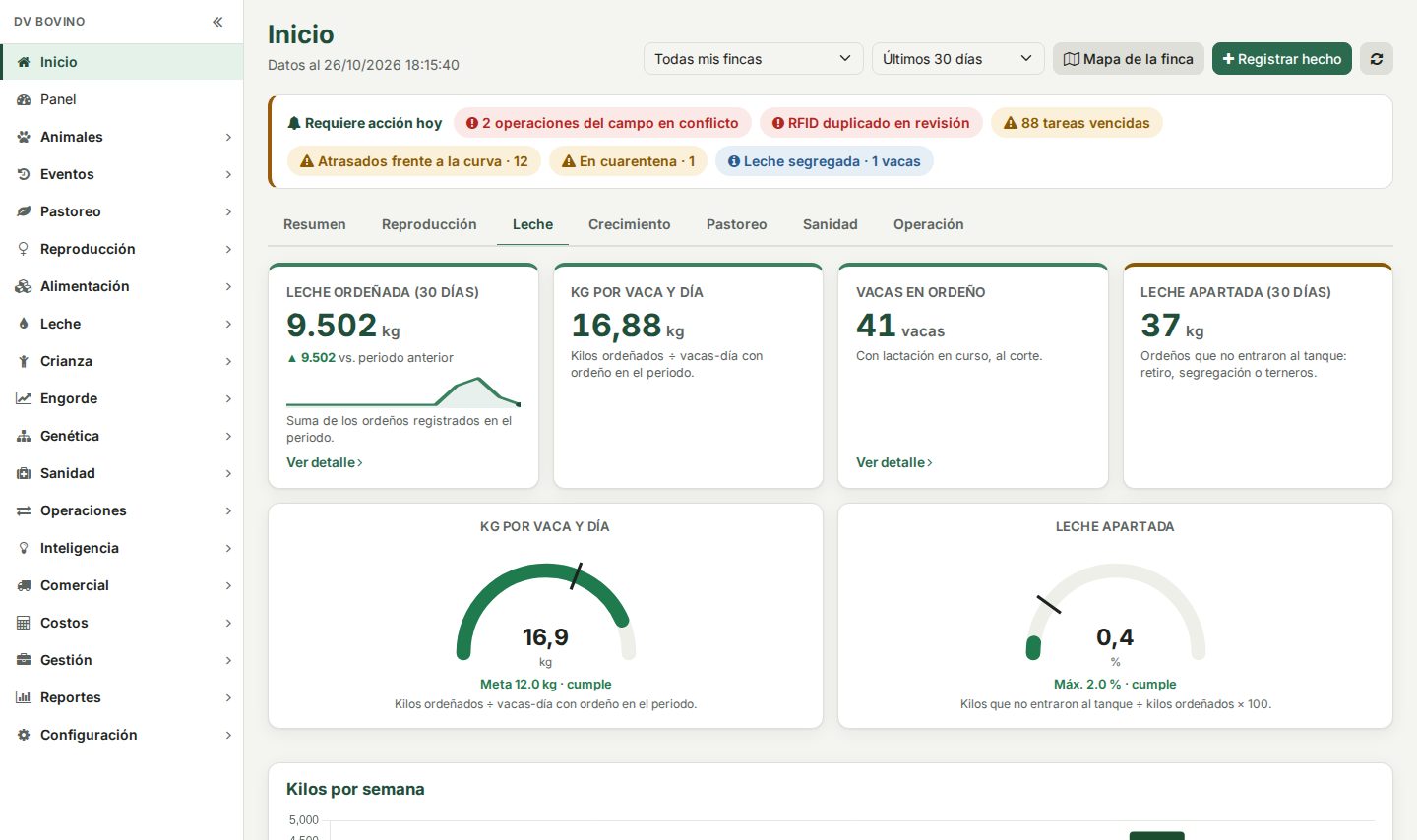The width and height of the screenshot is (1417, 840).
Task: Expand the Gestión menu chevron
Action: (228, 660)
